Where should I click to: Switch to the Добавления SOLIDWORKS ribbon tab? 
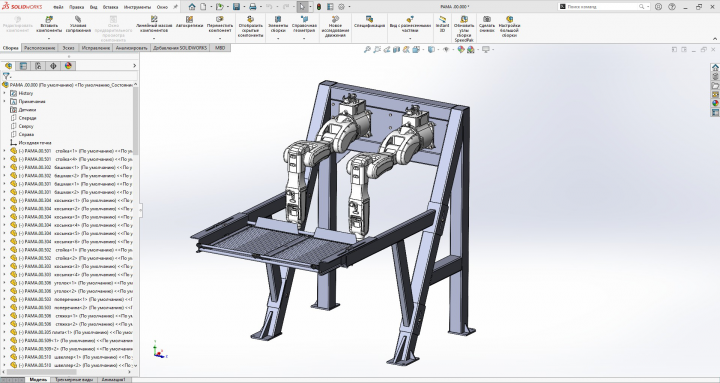[180, 48]
